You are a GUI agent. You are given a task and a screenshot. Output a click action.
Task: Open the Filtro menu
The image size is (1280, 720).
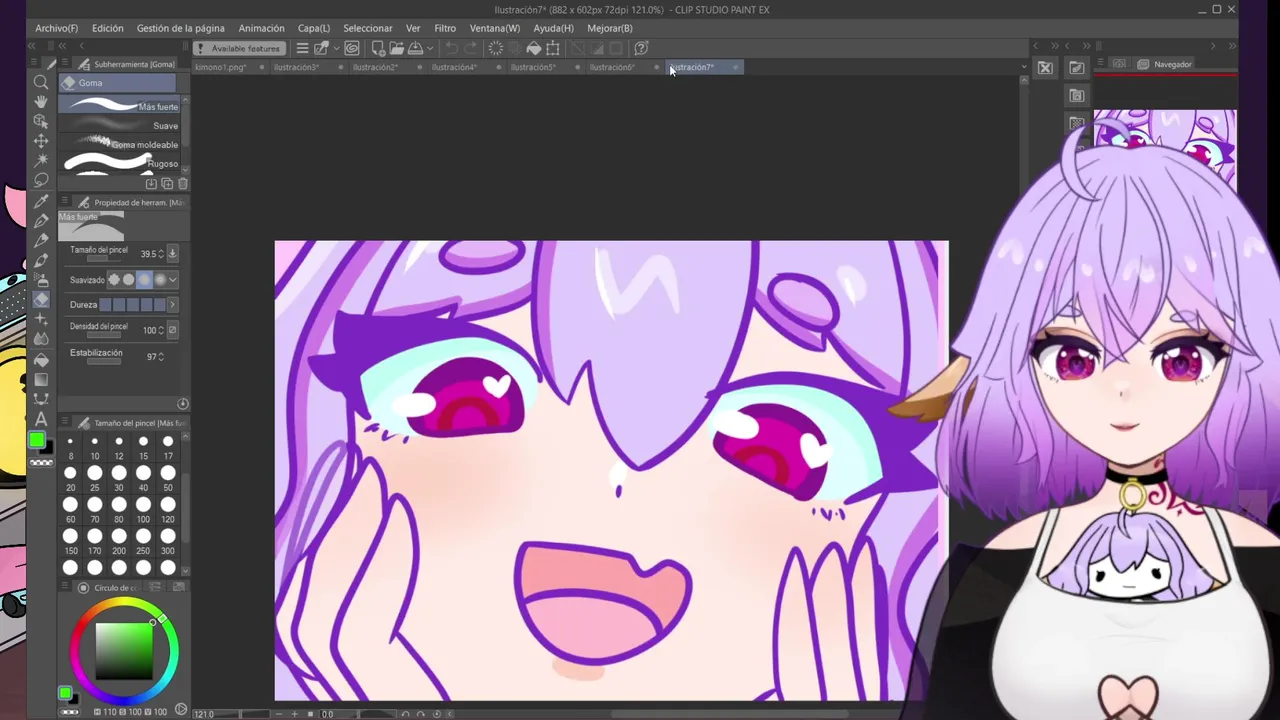(445, 28)
